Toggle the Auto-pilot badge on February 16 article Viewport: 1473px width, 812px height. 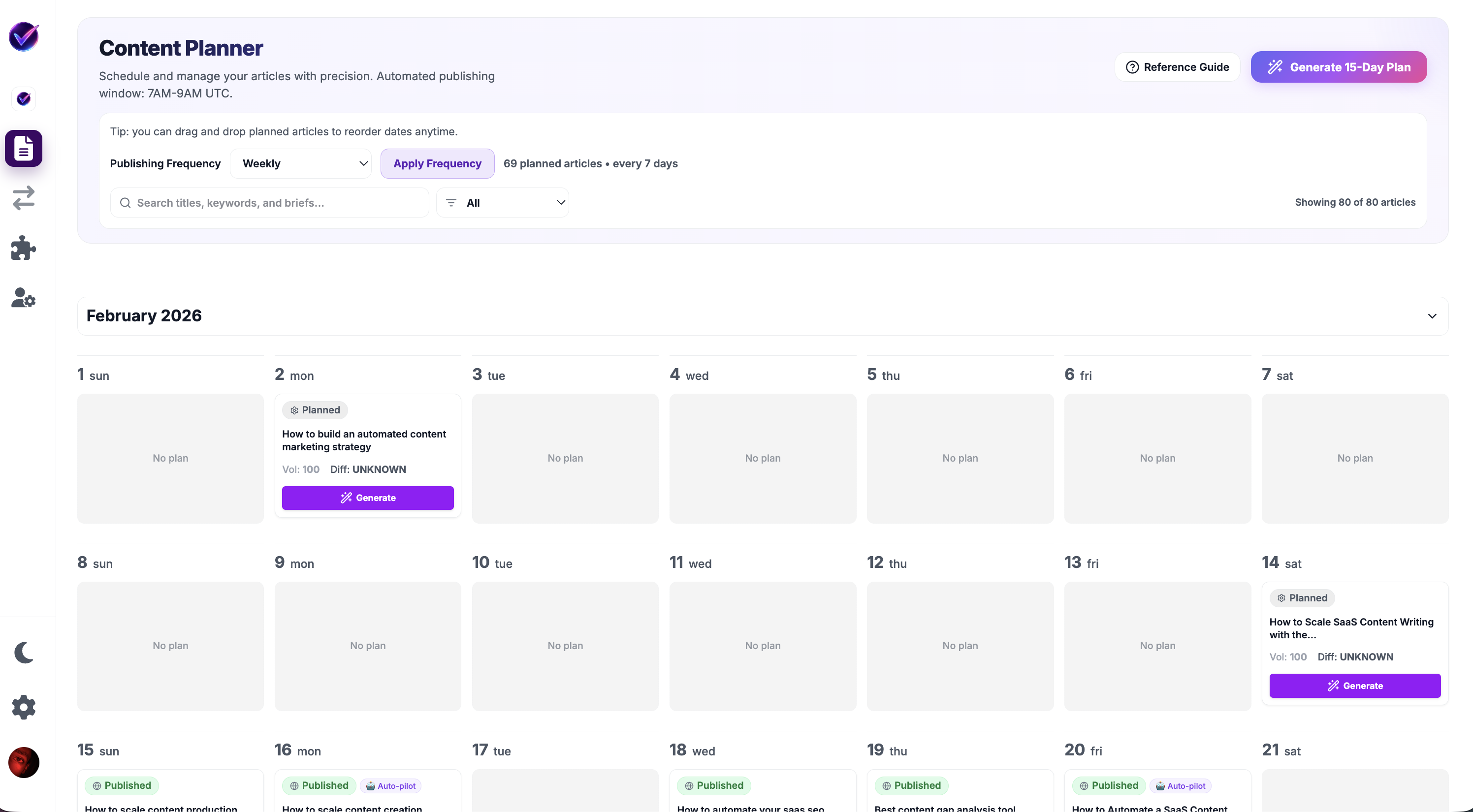click(390, 786)
